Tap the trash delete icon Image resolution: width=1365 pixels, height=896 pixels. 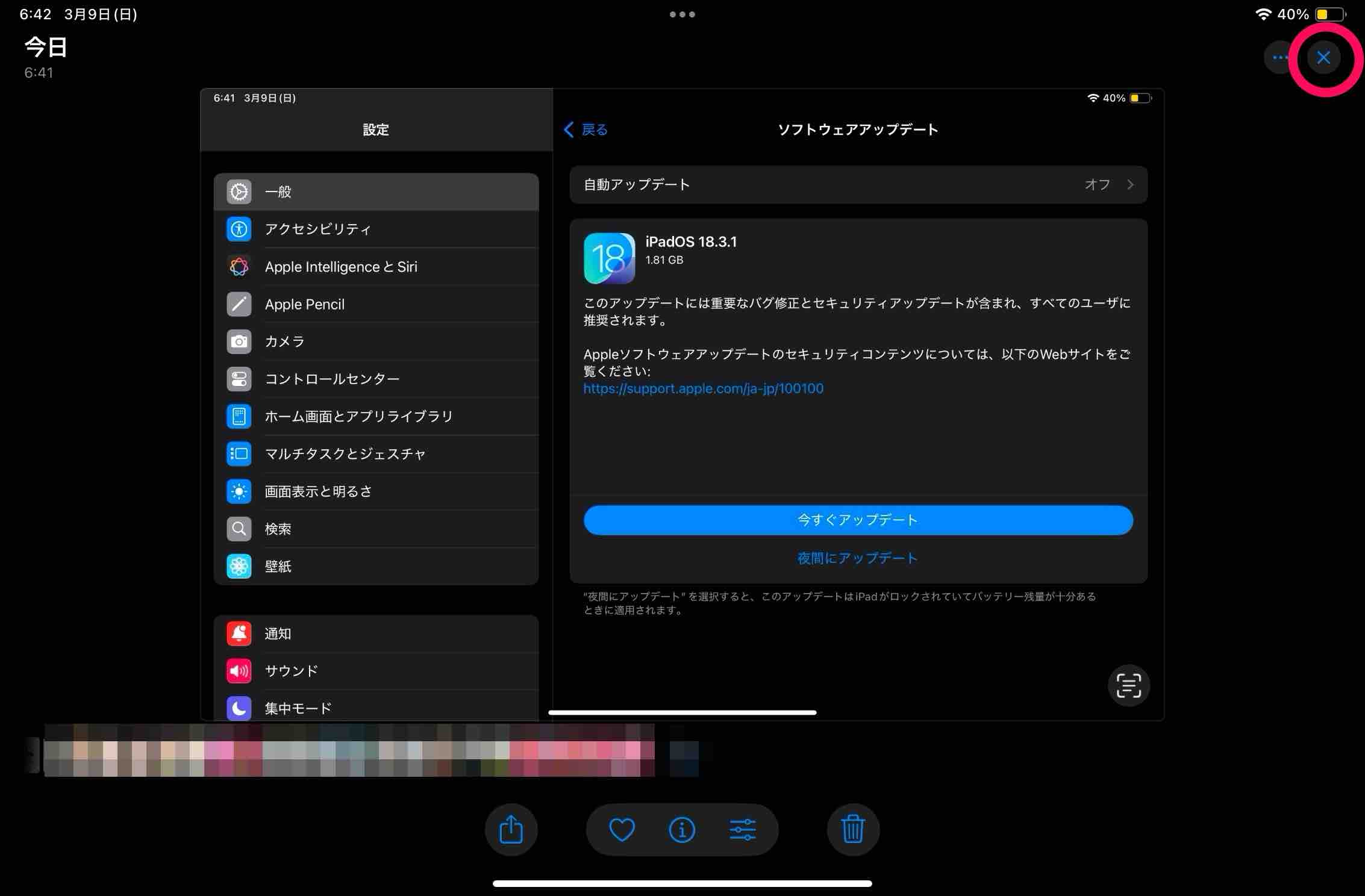pos(853,829)
